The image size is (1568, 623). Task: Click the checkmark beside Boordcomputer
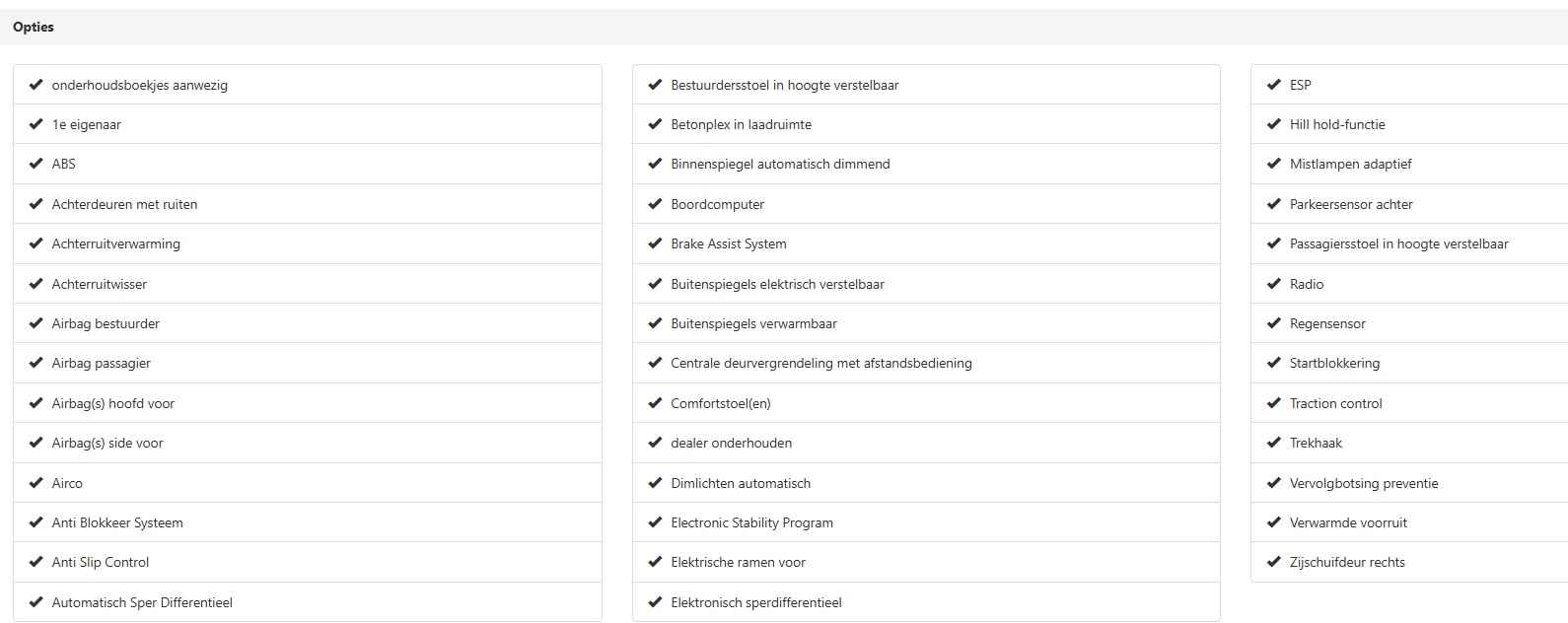point(655,204)
